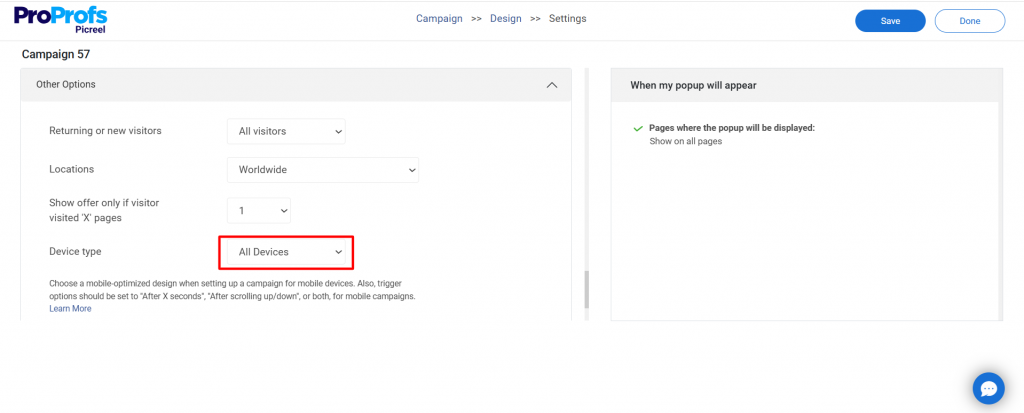This screenshot has width=1024, height=413.
Task: Save the campaign settings
Action: [890, 21]
